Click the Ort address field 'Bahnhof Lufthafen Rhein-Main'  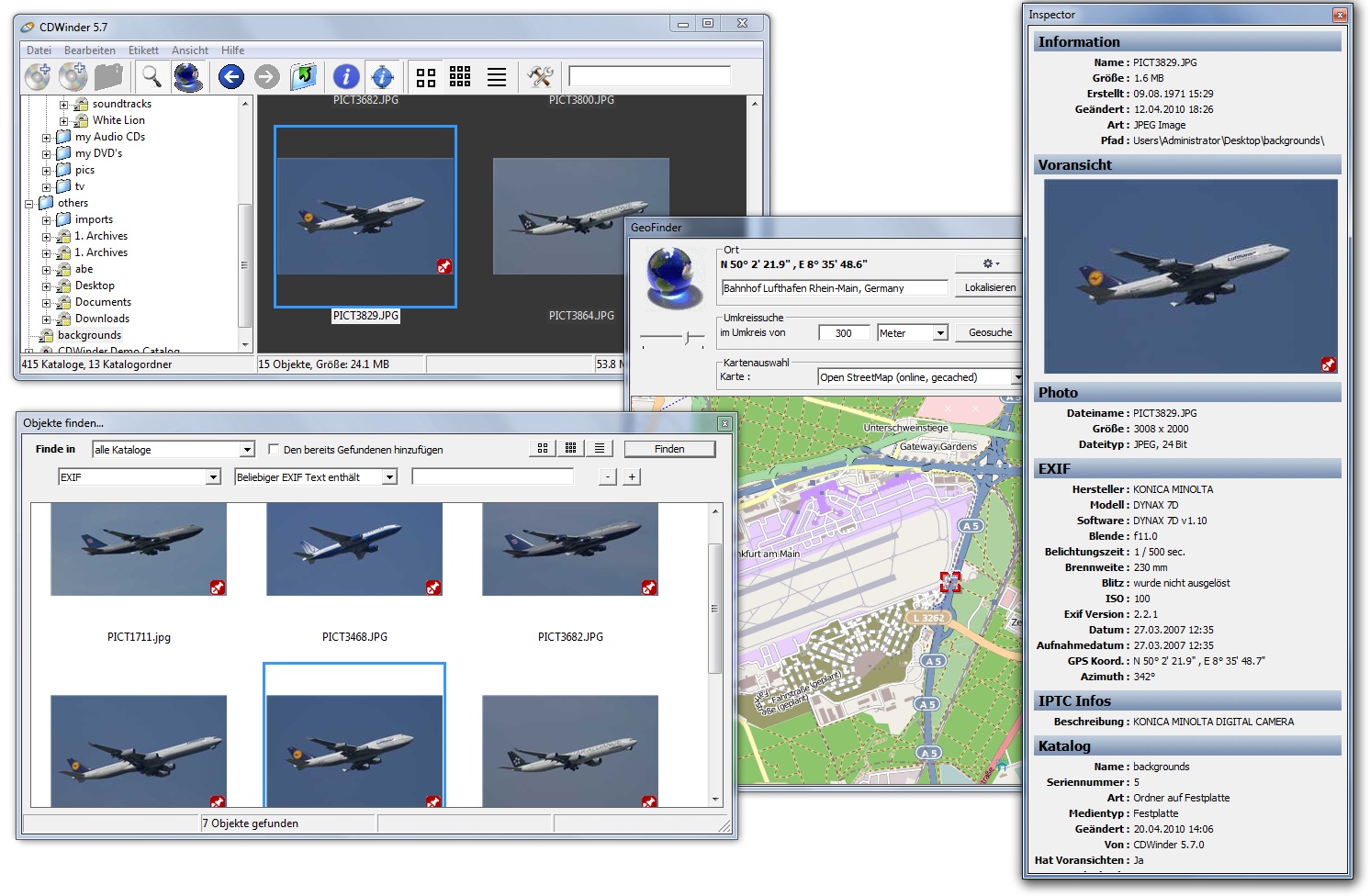click(x=835, y=288)
